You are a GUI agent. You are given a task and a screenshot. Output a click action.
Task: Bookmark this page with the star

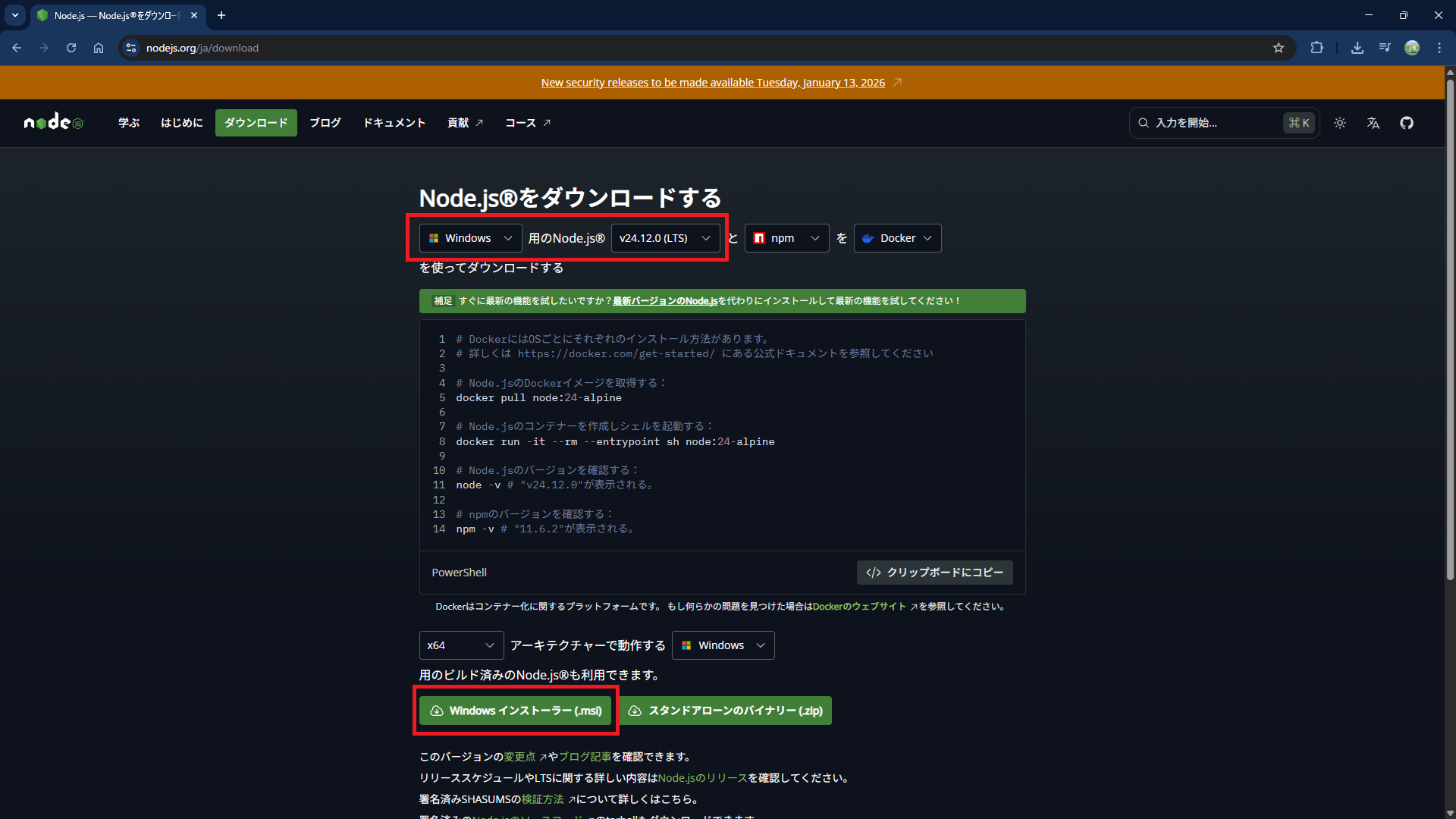[1279, 47]
